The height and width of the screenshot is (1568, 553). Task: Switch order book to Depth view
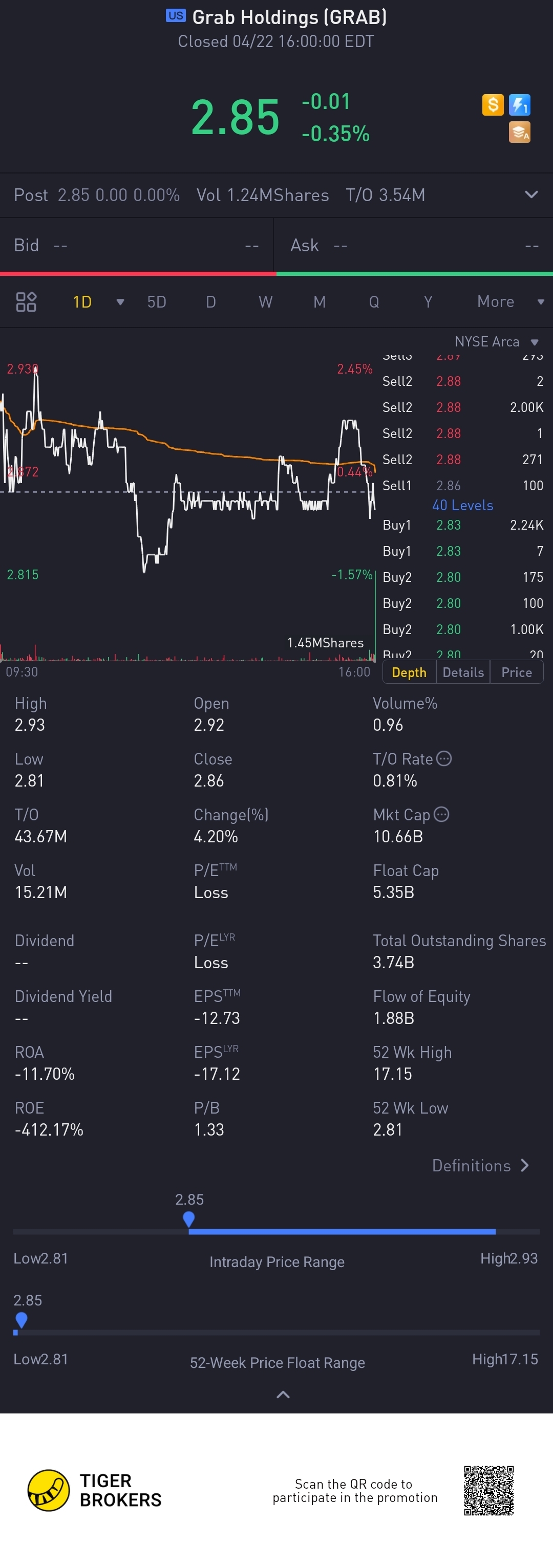409,672
